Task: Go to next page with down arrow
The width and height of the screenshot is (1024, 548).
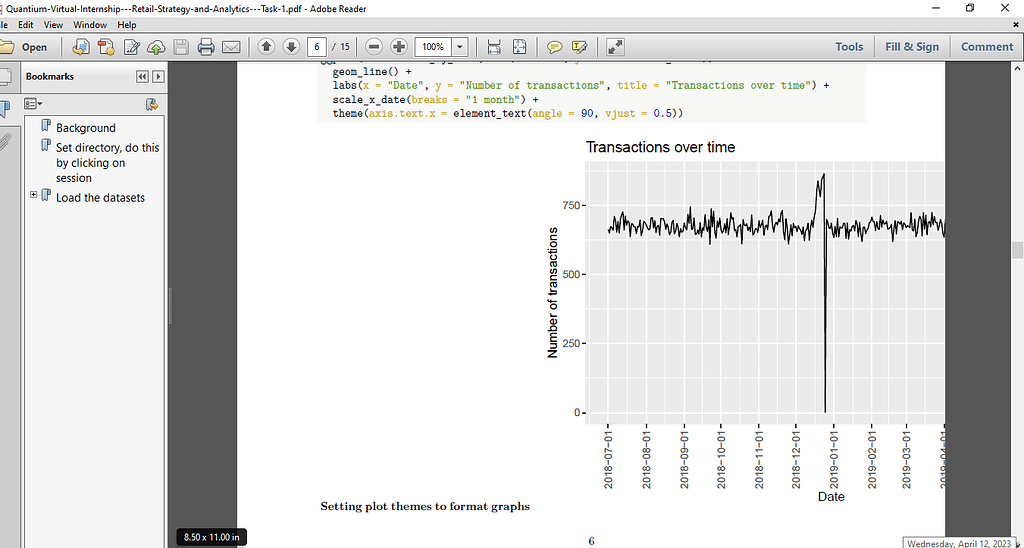Action: click(291, 47)
